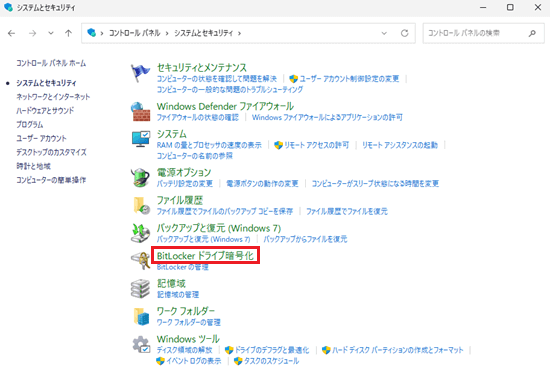Click 記憶域の管理 link

click(178, 295)
